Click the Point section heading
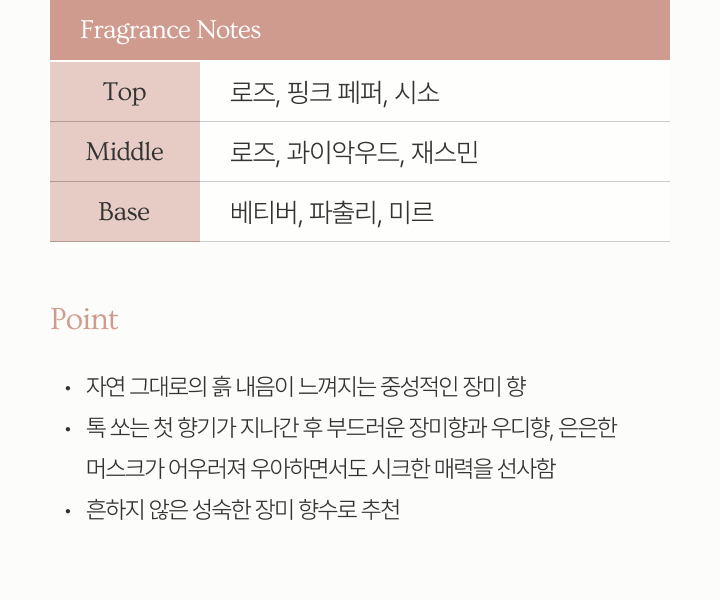 click(85, 319)
